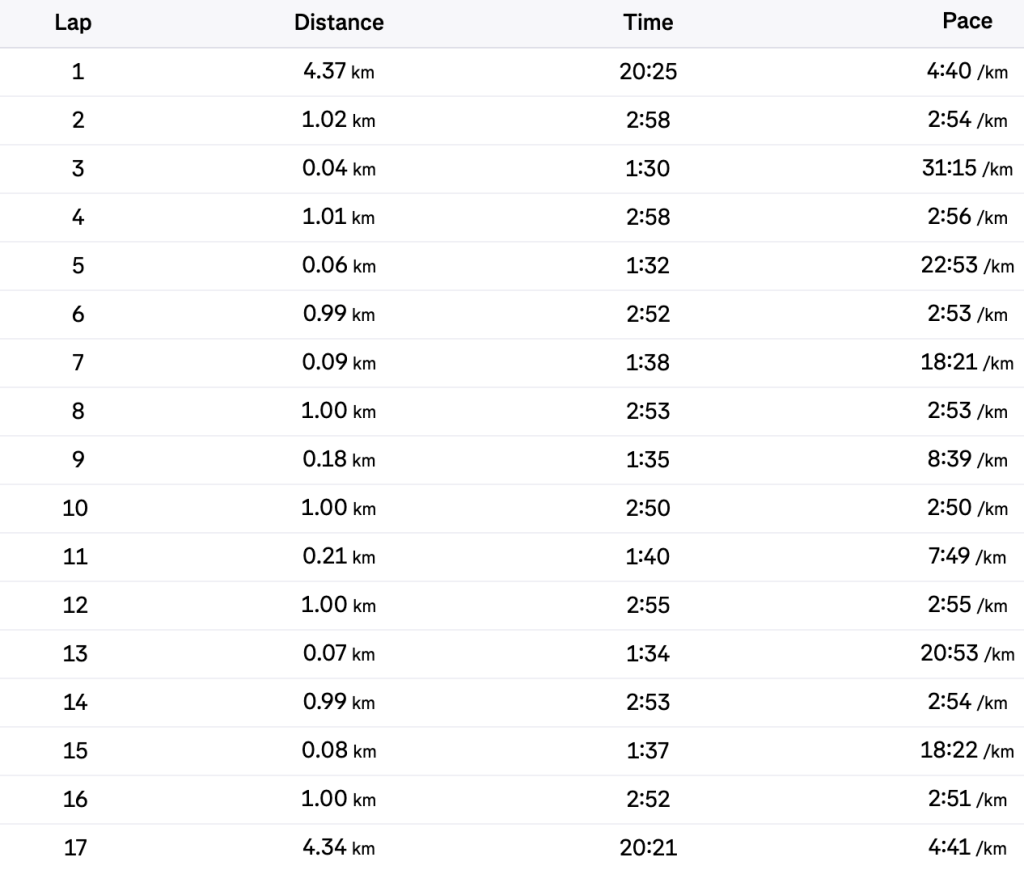Click the Lap column header
This screenshot has height=870, width=1024.
coord(73,23)
